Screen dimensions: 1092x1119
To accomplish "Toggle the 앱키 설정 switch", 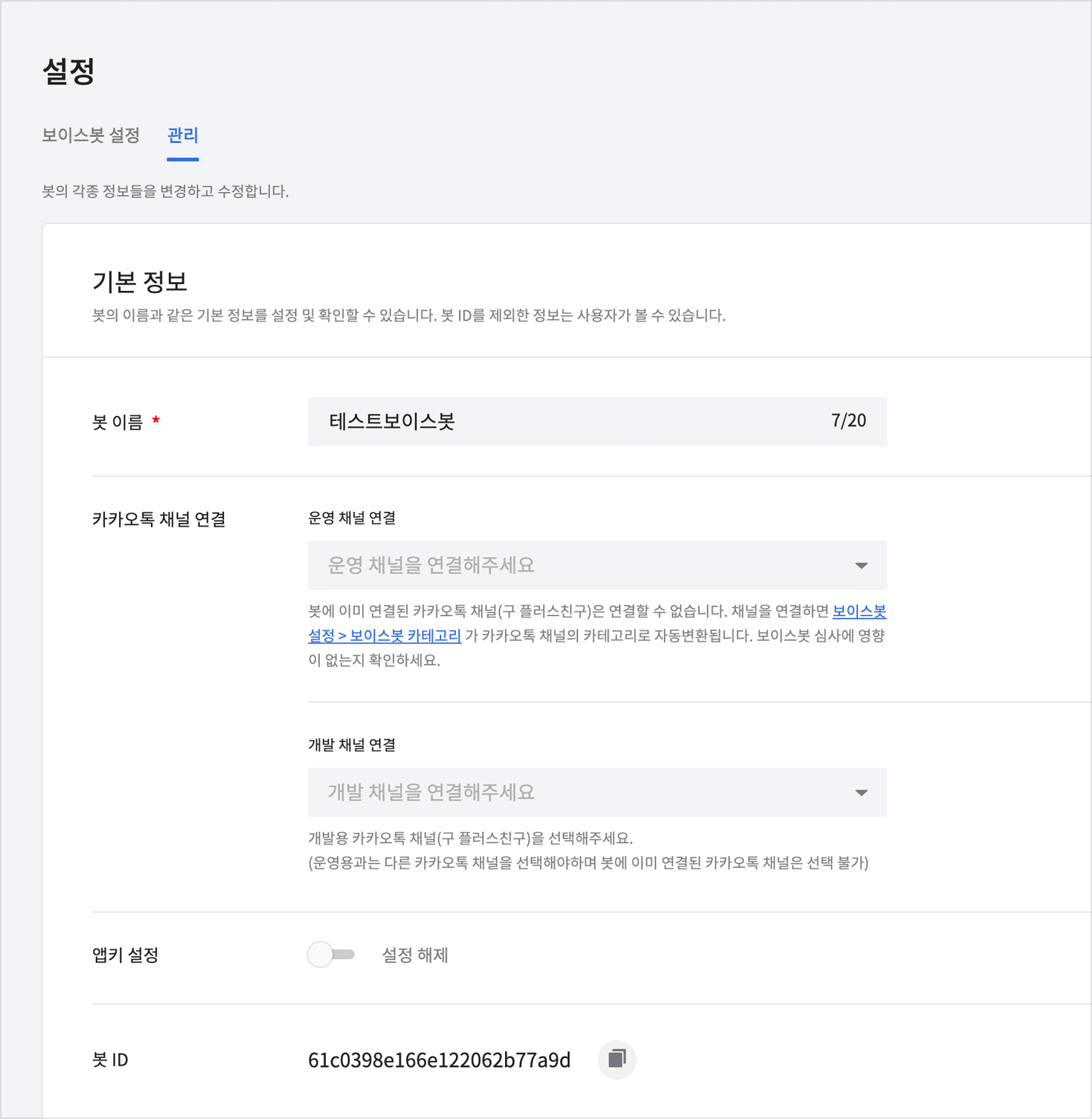I will click(331, 955).
